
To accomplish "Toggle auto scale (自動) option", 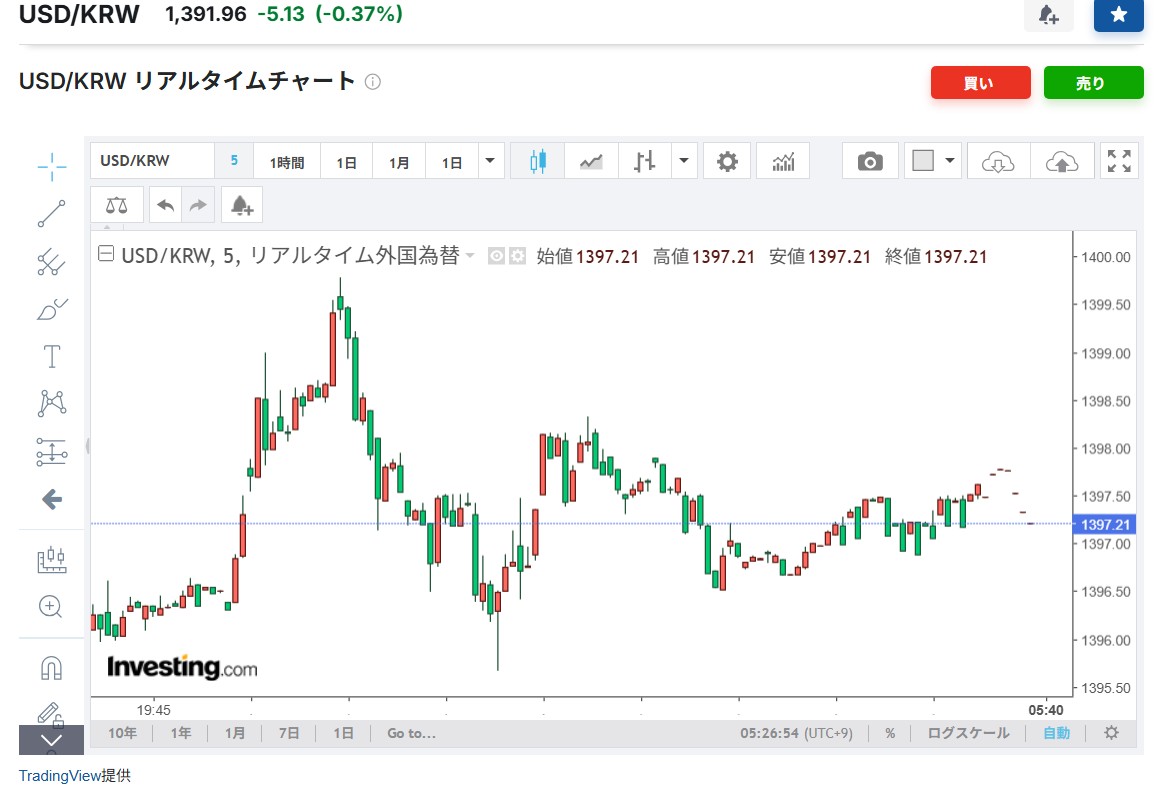I will [x=1056, y=733].
